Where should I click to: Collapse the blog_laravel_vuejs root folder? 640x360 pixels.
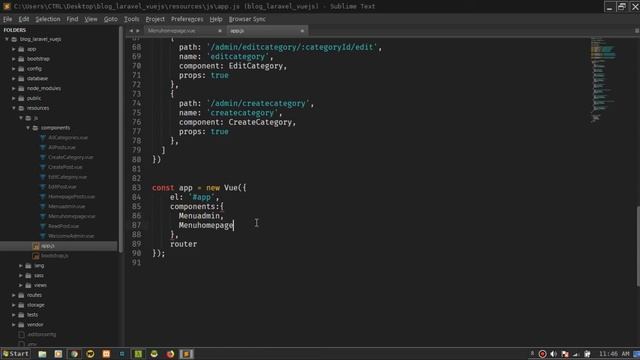(7, 39)
